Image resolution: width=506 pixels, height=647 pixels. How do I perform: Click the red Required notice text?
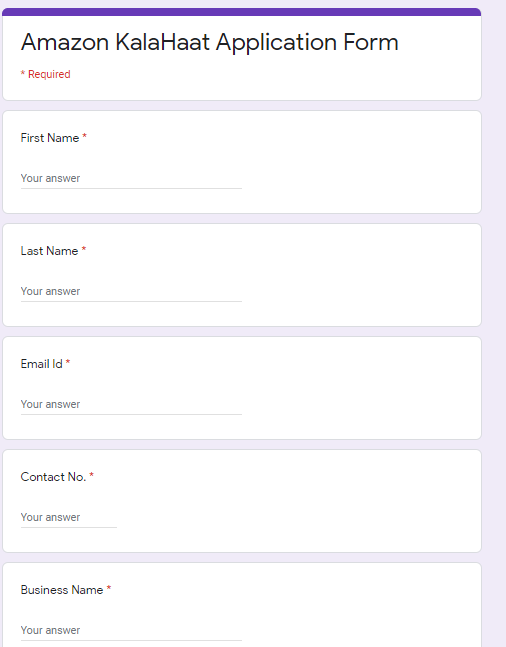(45, 74)
